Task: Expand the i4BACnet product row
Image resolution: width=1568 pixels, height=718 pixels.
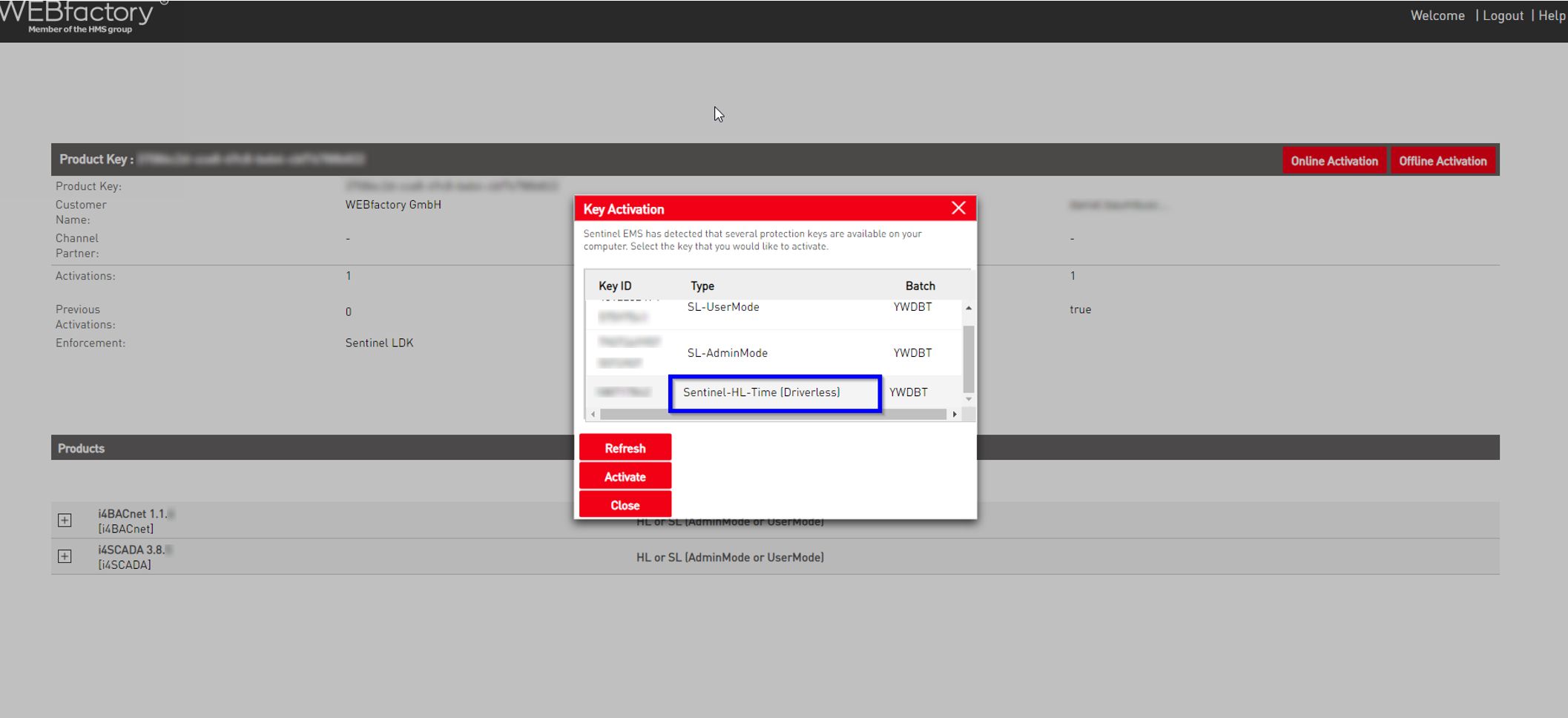Action: coord(65,520)
